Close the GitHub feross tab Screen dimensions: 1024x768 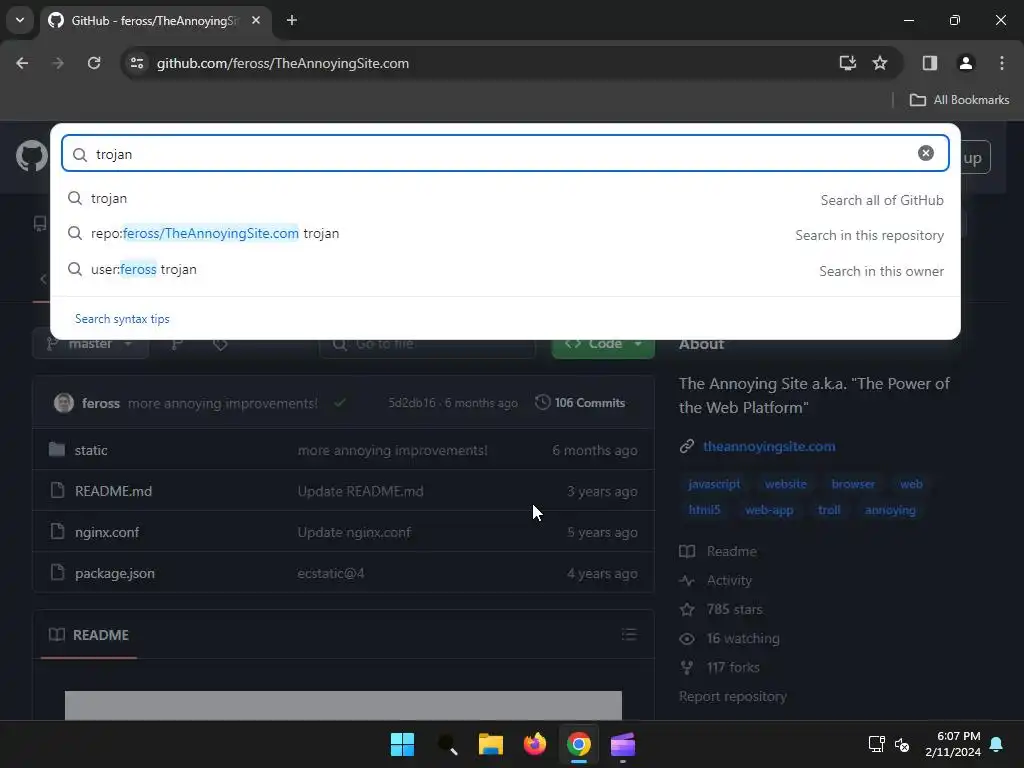tap(256, 20)
